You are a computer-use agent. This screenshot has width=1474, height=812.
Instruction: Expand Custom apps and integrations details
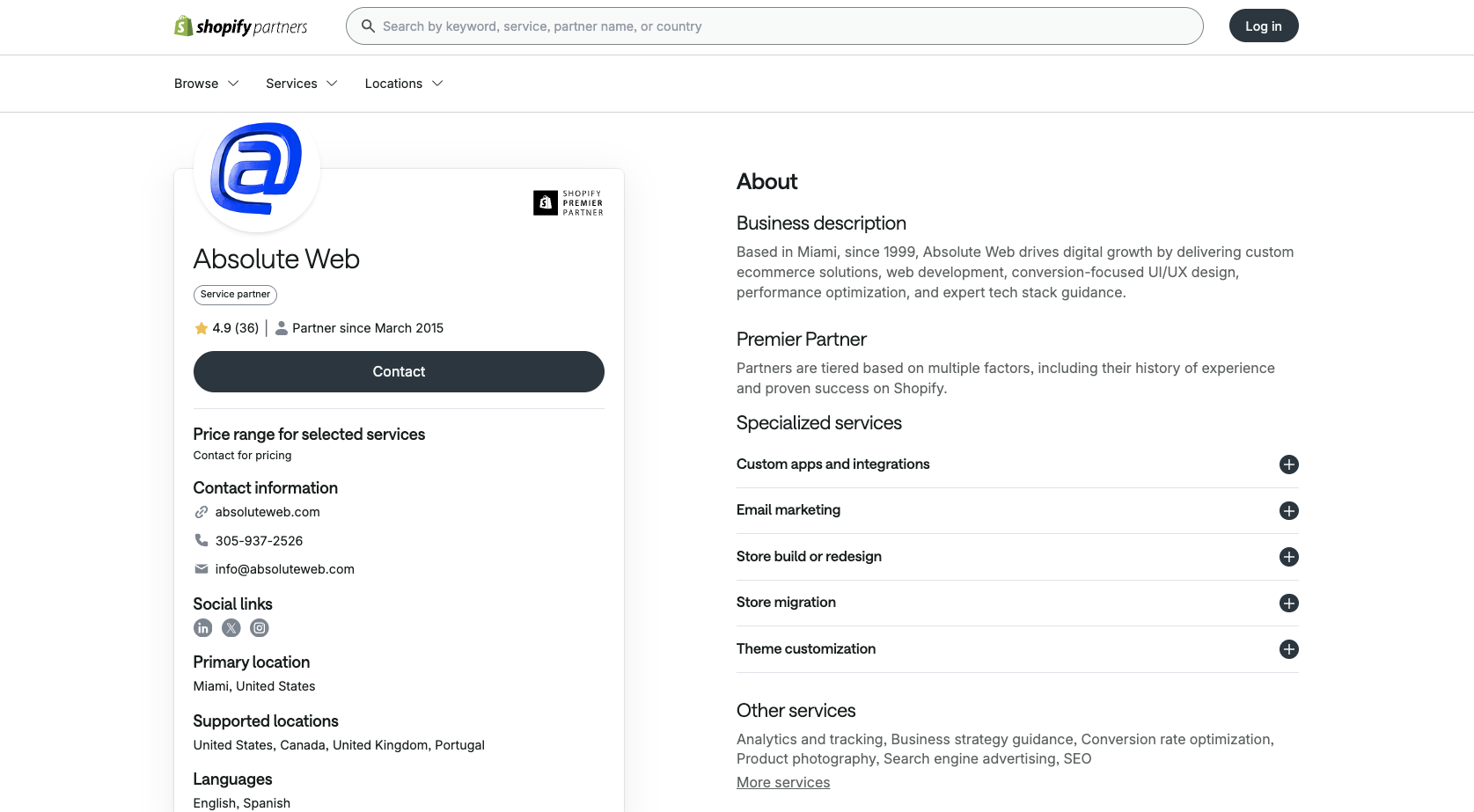(x=1288, y=465)
